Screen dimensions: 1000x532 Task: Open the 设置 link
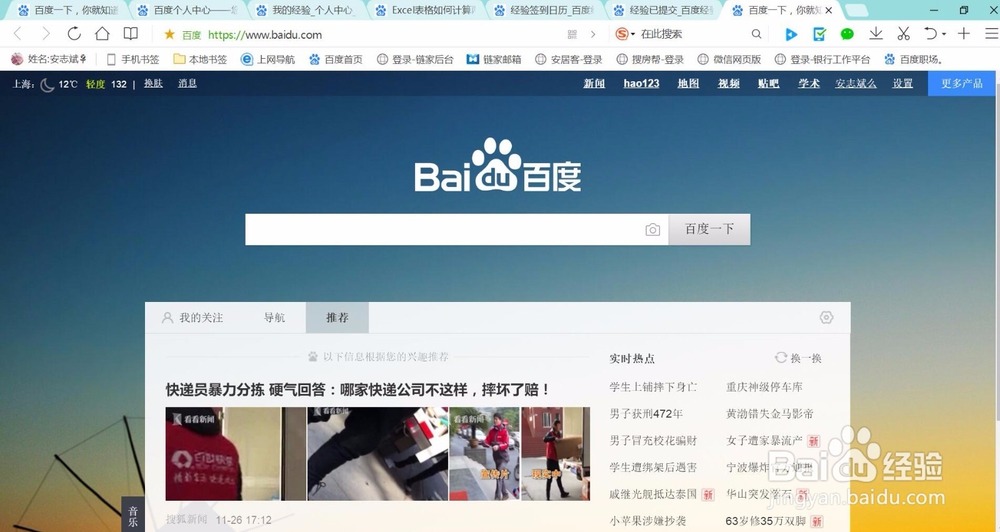[x=902, y=84]
